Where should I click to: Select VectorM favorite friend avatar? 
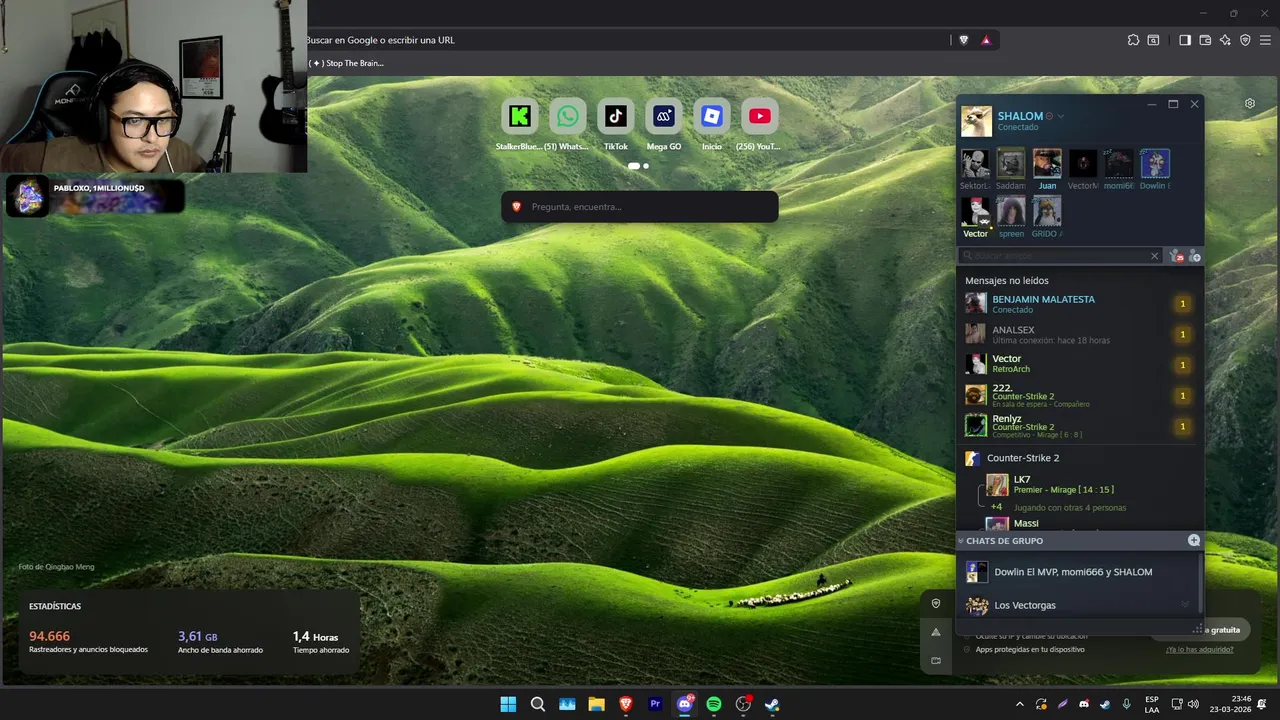pyautogui.click(x=1083, y=164)
